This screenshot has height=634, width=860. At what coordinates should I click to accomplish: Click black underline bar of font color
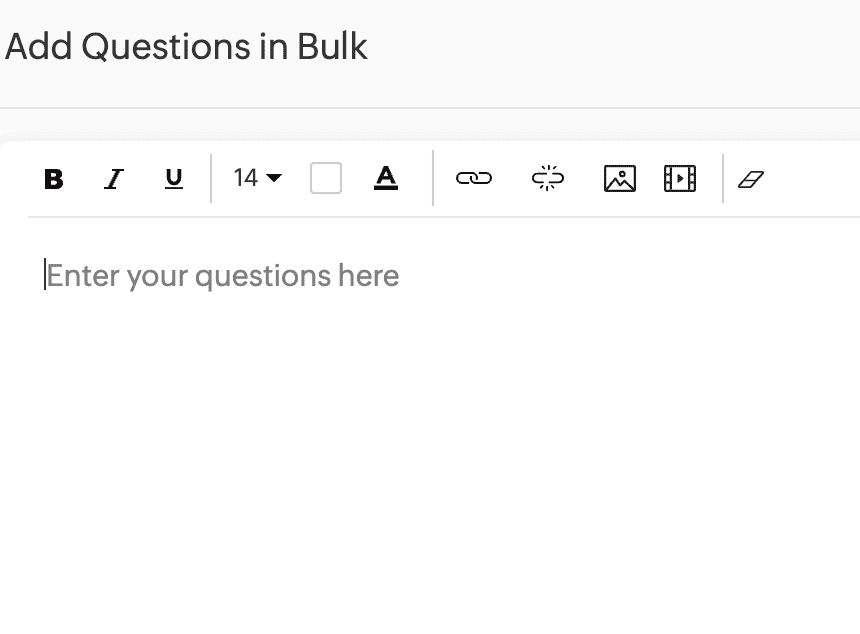click(x=386, y=188)
